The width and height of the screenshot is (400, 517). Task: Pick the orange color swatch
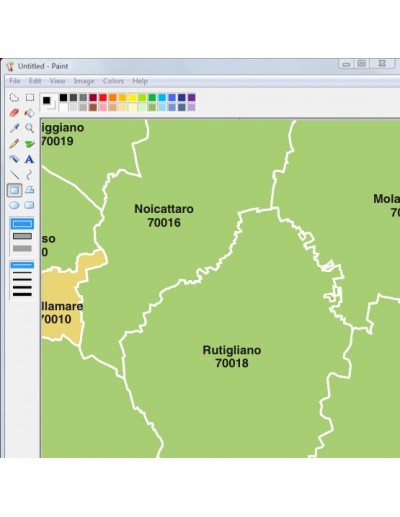(113, 97)
